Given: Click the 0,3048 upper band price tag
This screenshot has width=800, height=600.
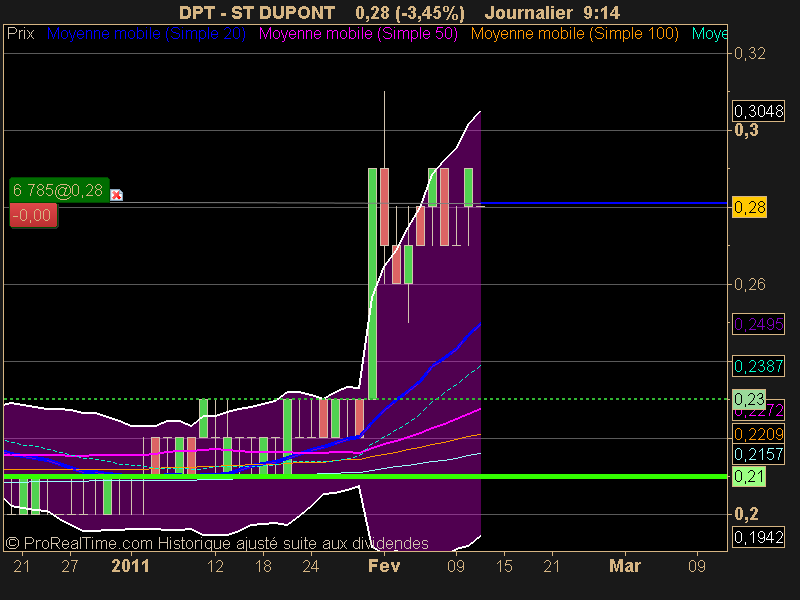Looking at the screenshot, I should pyautogui.click(x=758, y=111).
